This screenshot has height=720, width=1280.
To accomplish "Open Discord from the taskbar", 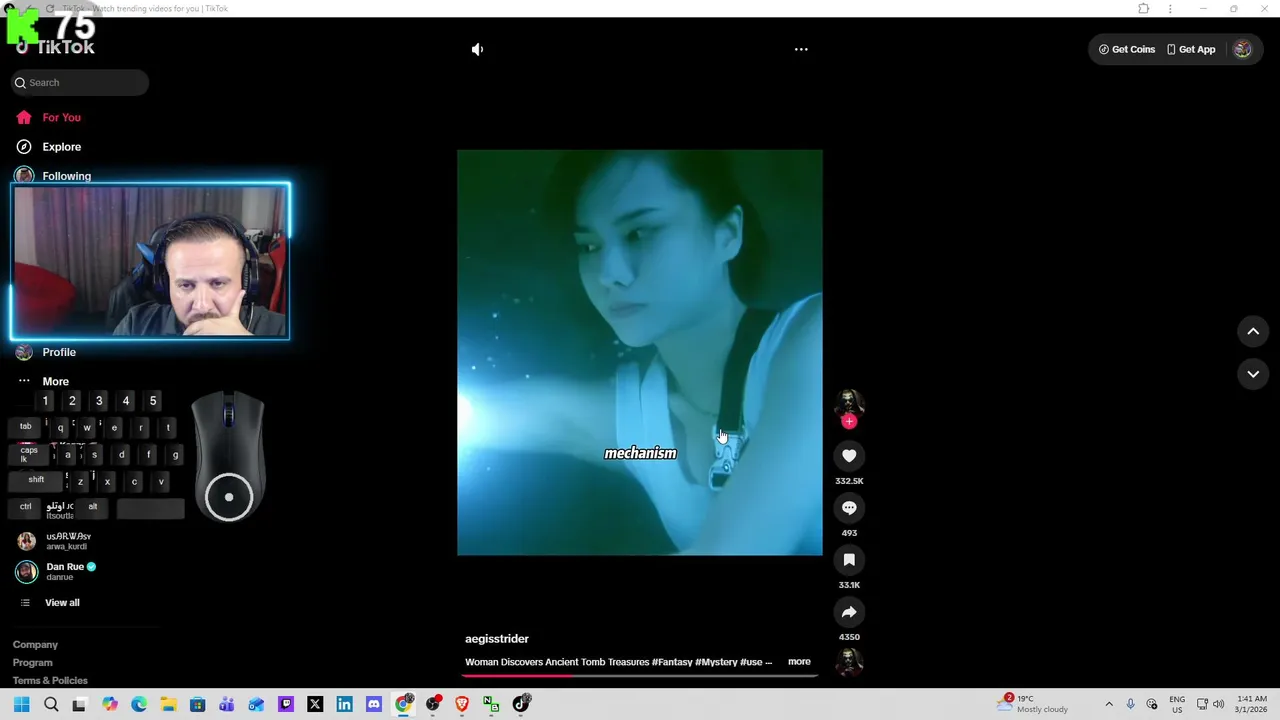I will point(374,705).
